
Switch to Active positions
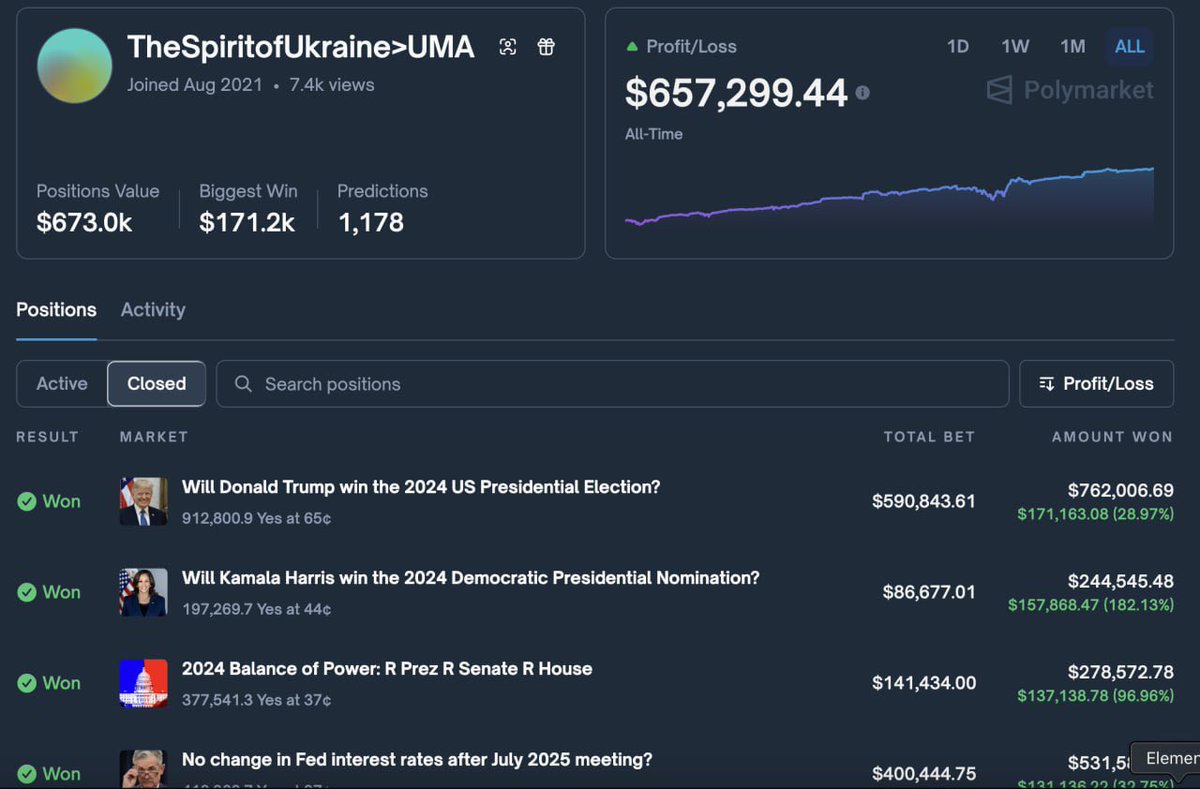[61, 383]
